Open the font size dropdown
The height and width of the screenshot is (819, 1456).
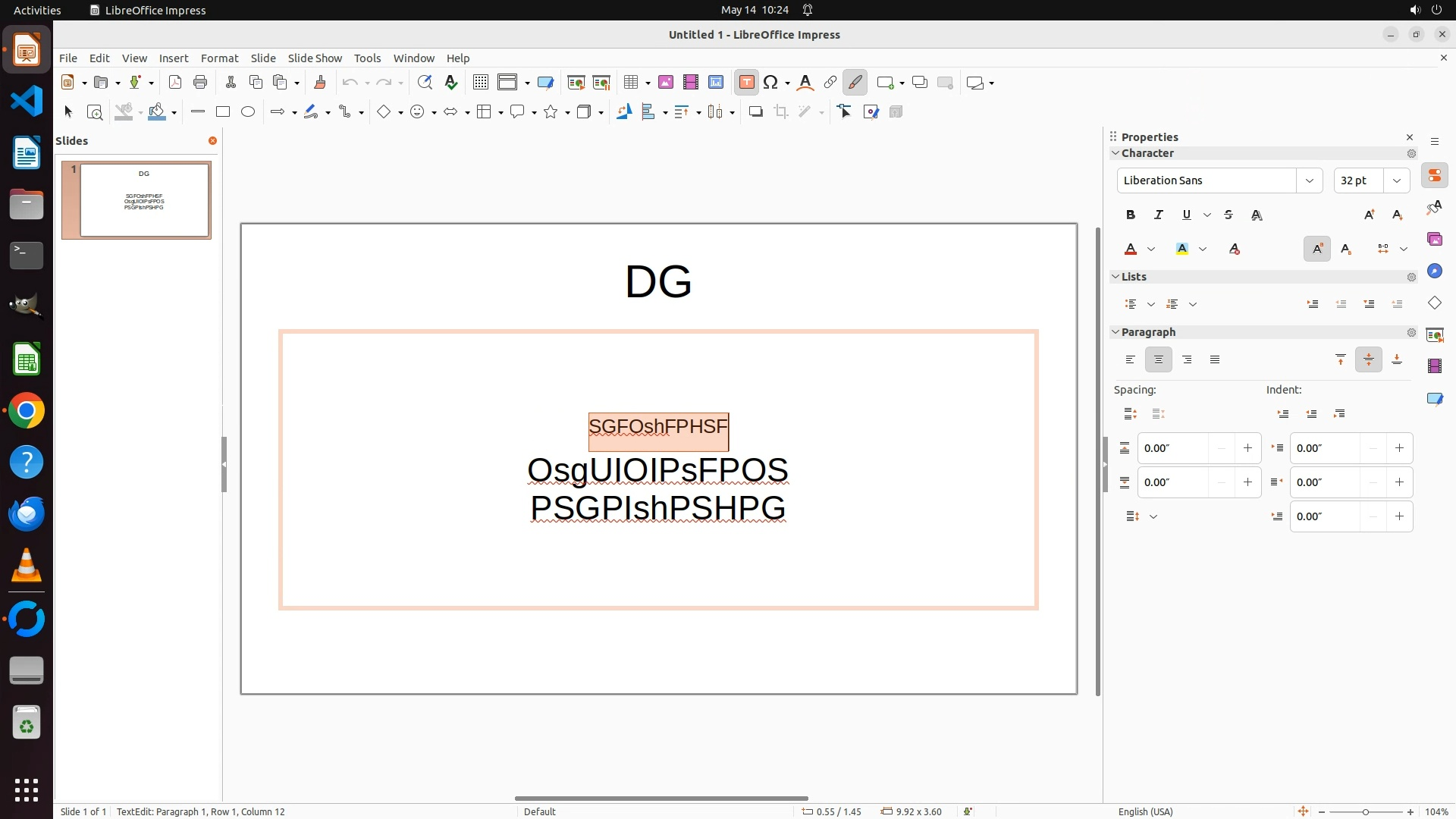(x=1396, y=180)
